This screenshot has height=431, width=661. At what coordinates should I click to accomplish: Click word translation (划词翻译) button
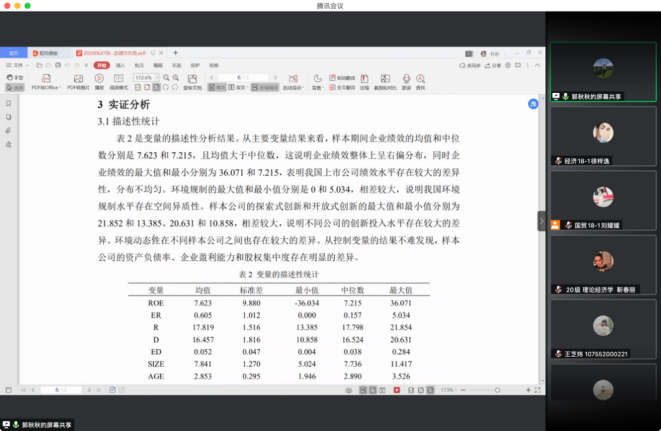click(x=342, y=78)
